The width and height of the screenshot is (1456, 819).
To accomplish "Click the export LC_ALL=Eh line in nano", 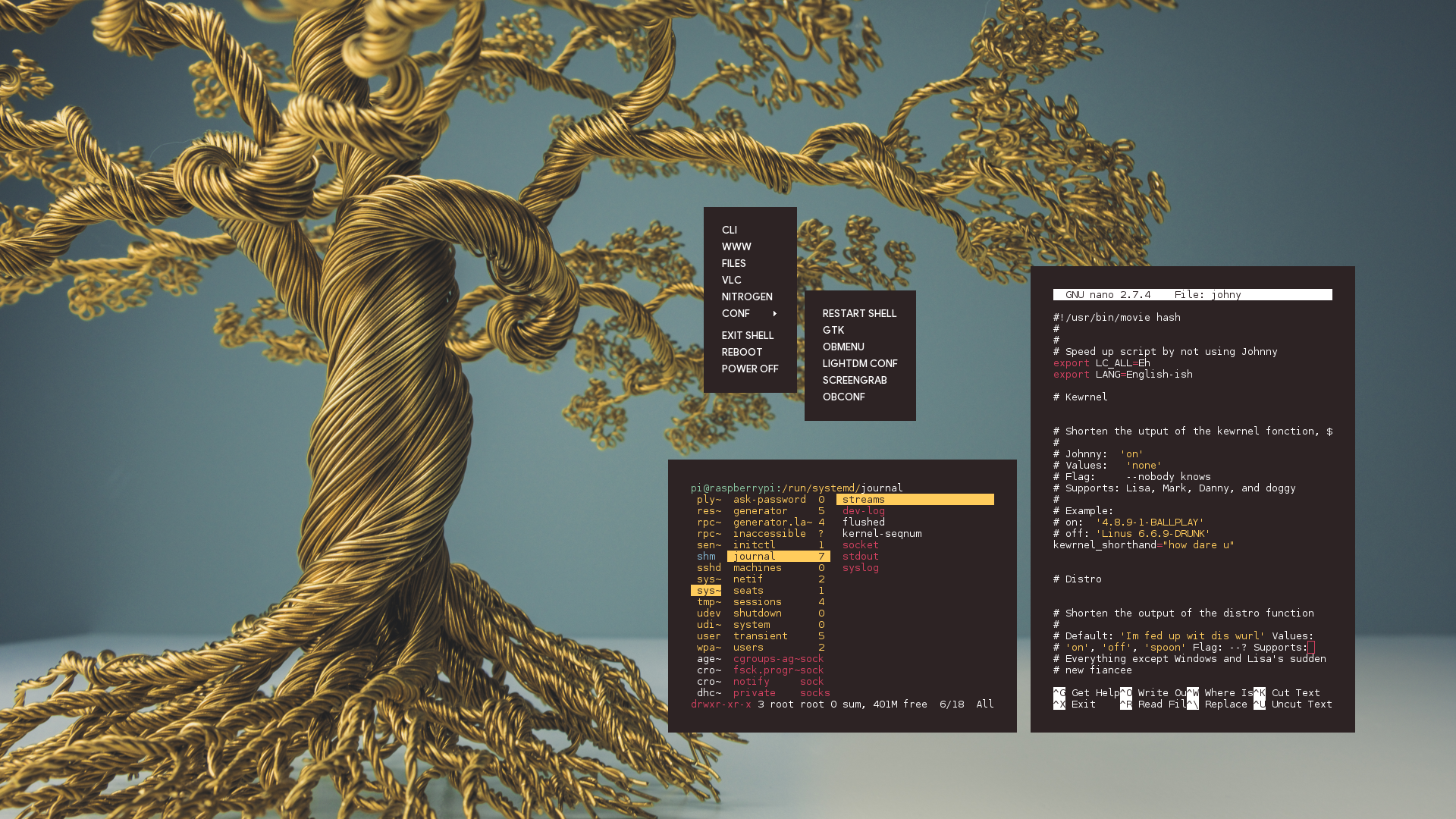I will pyautogui.click(x=1102, y=362).
